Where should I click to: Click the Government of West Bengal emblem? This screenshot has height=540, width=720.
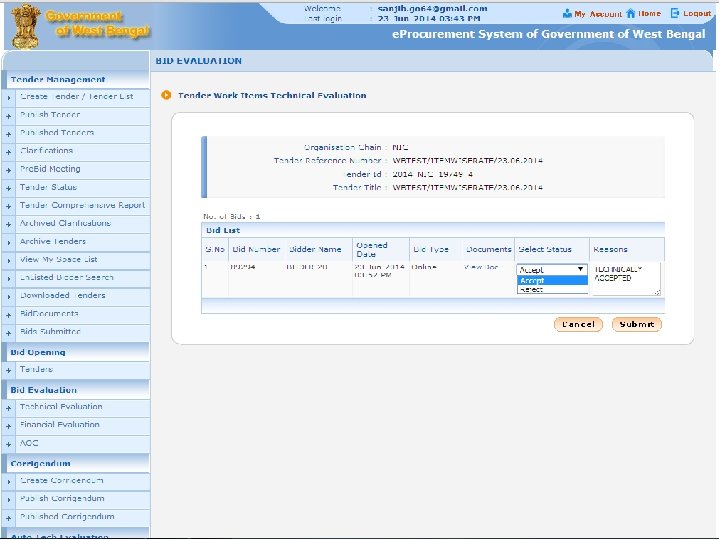(26, 26)
